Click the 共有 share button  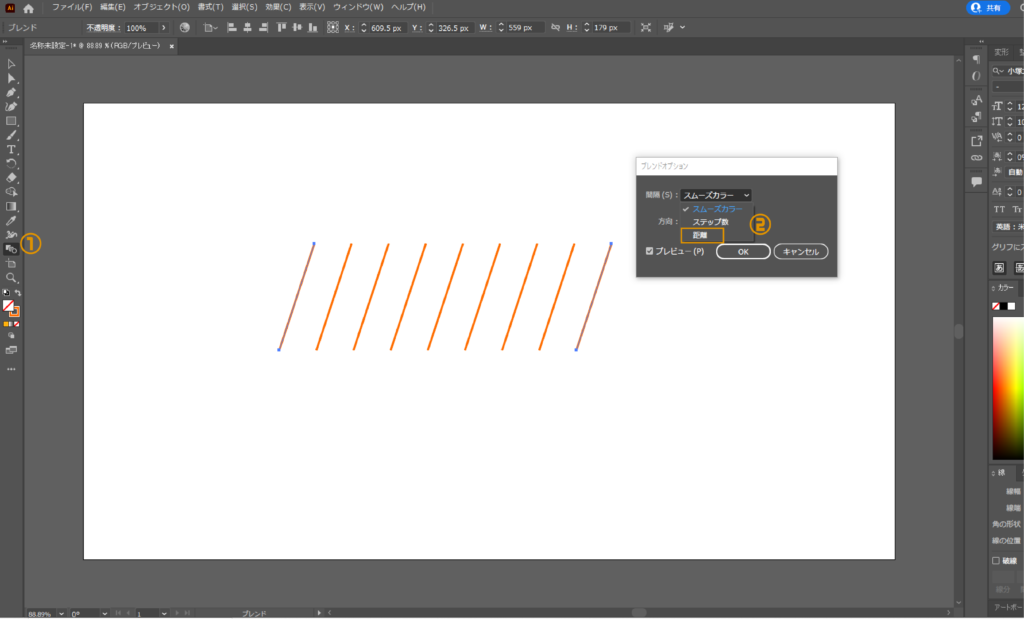(x=987, y=8)
